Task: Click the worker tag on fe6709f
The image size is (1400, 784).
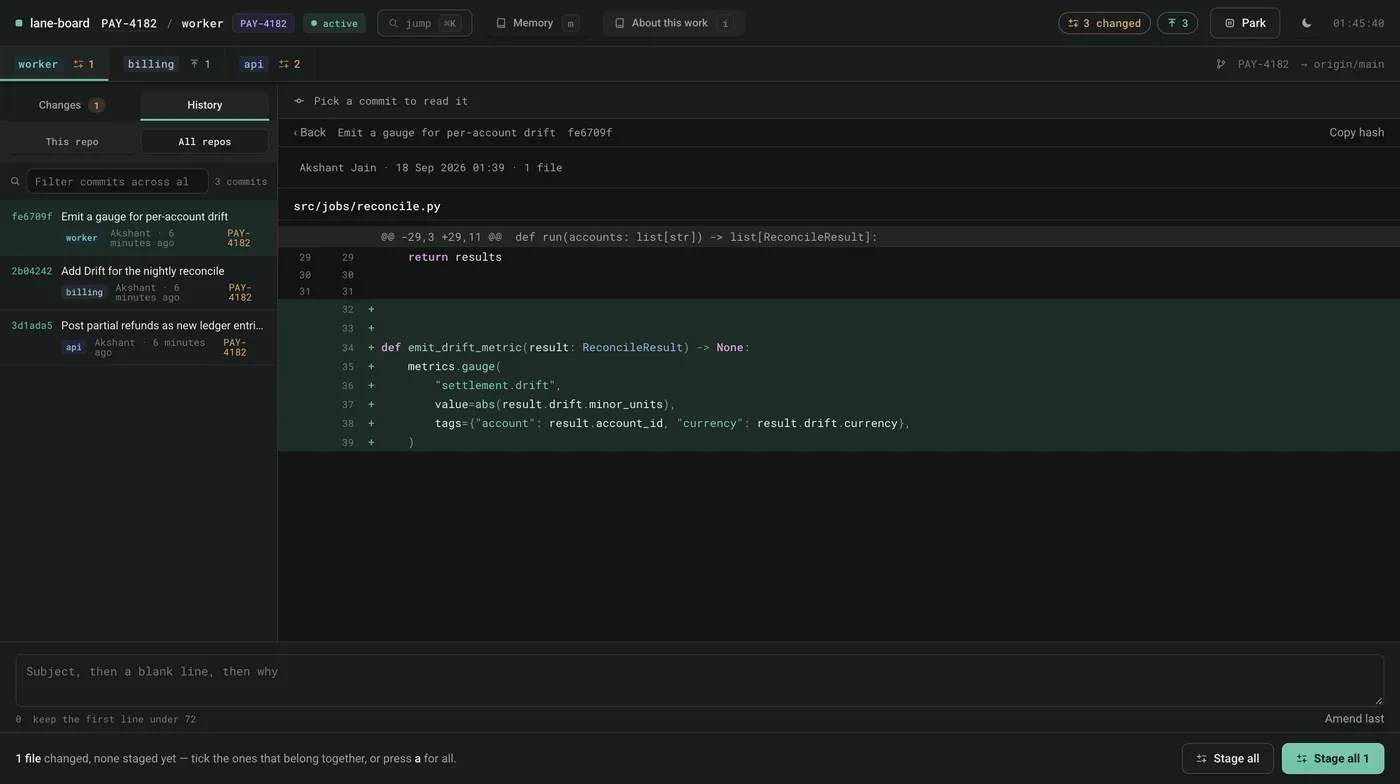Action: point(82,238)
